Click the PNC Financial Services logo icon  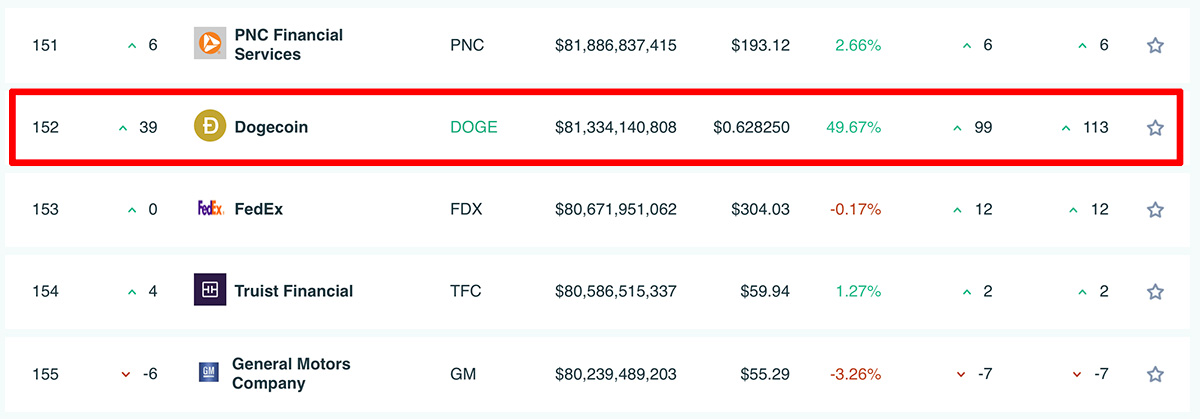[x=210, y=43]
